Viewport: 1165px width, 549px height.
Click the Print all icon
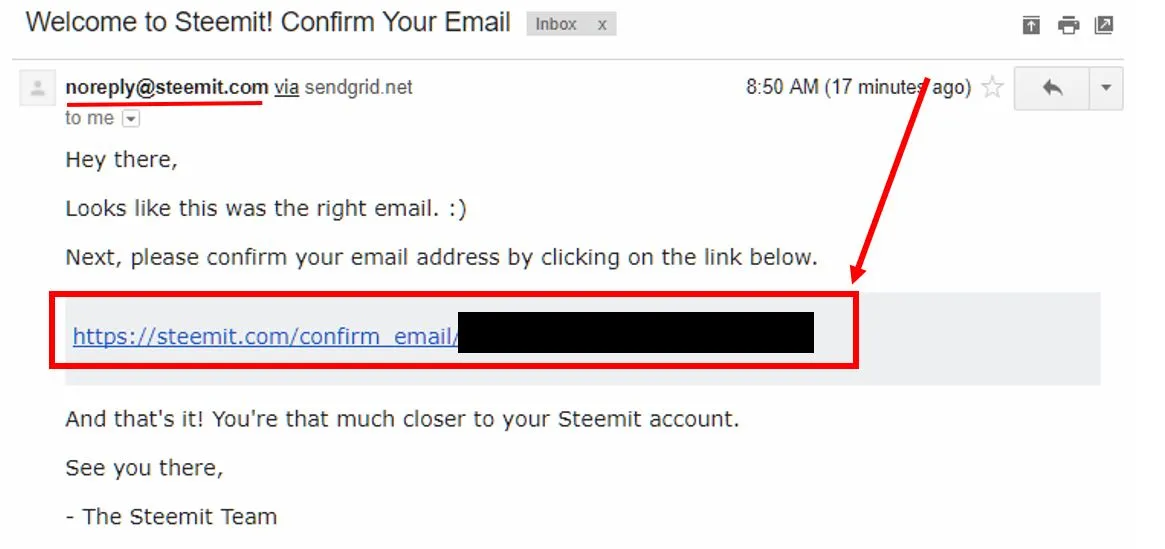tap(1068, 26)
